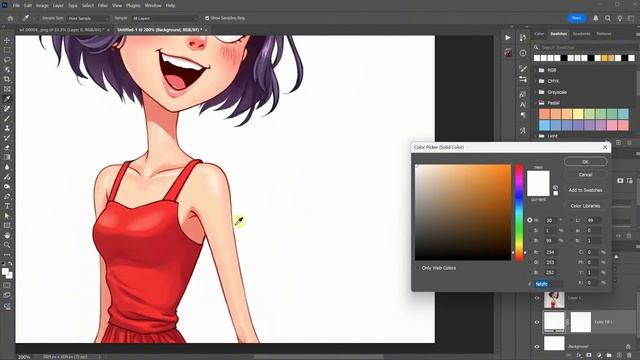Click Cancel in Color Picker
This screenshot has height=360, width=640.
tap(585, 175)
